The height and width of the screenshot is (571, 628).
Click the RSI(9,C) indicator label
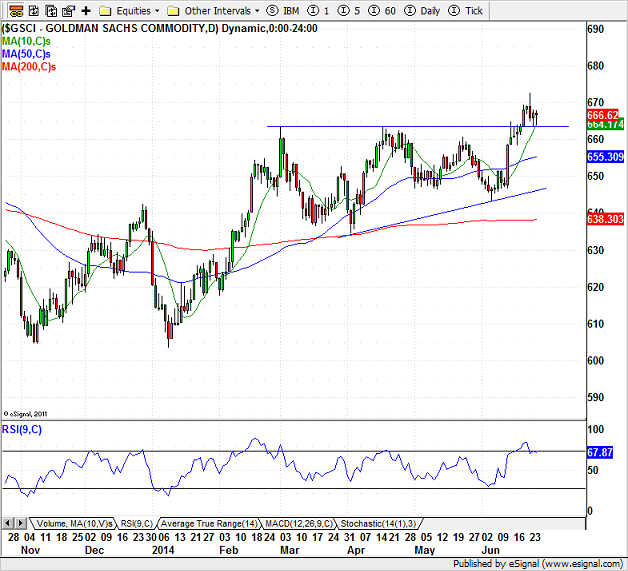click(x=22, y=430)
